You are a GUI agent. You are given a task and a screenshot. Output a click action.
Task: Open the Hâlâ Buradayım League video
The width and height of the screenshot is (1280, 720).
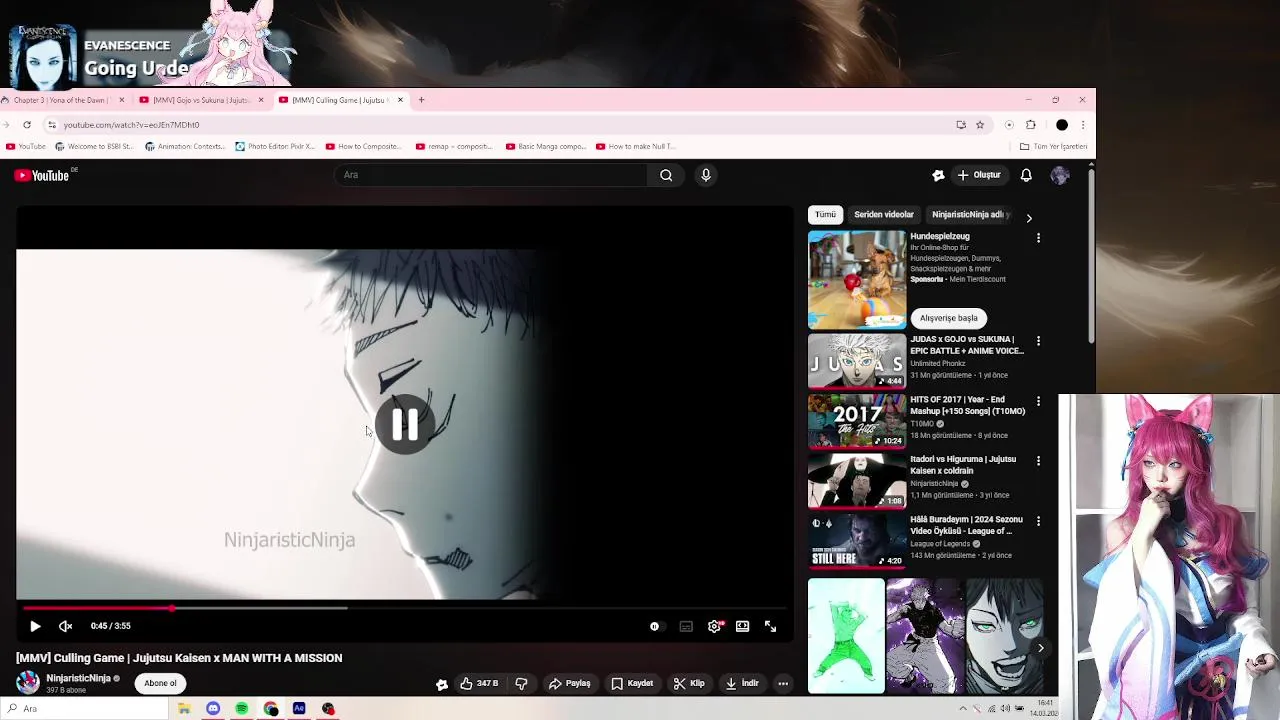(857, 541)
